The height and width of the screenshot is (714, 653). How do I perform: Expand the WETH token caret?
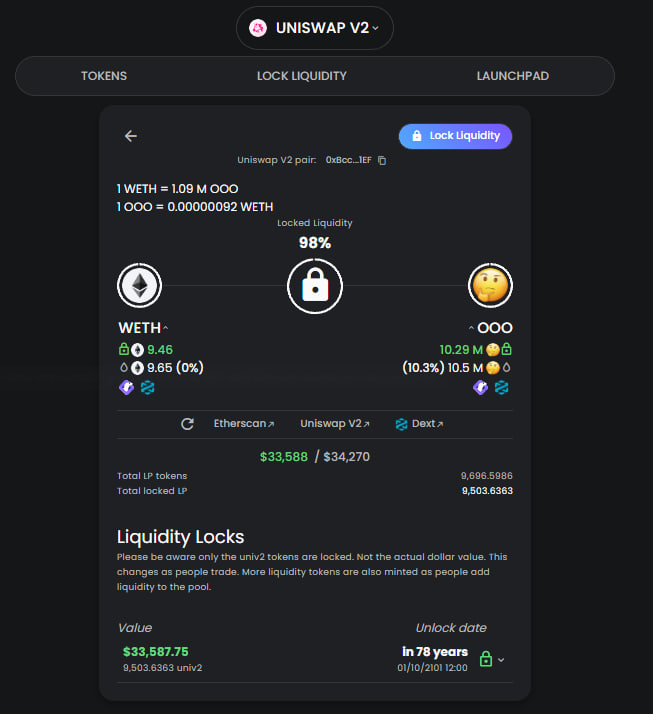166,328
